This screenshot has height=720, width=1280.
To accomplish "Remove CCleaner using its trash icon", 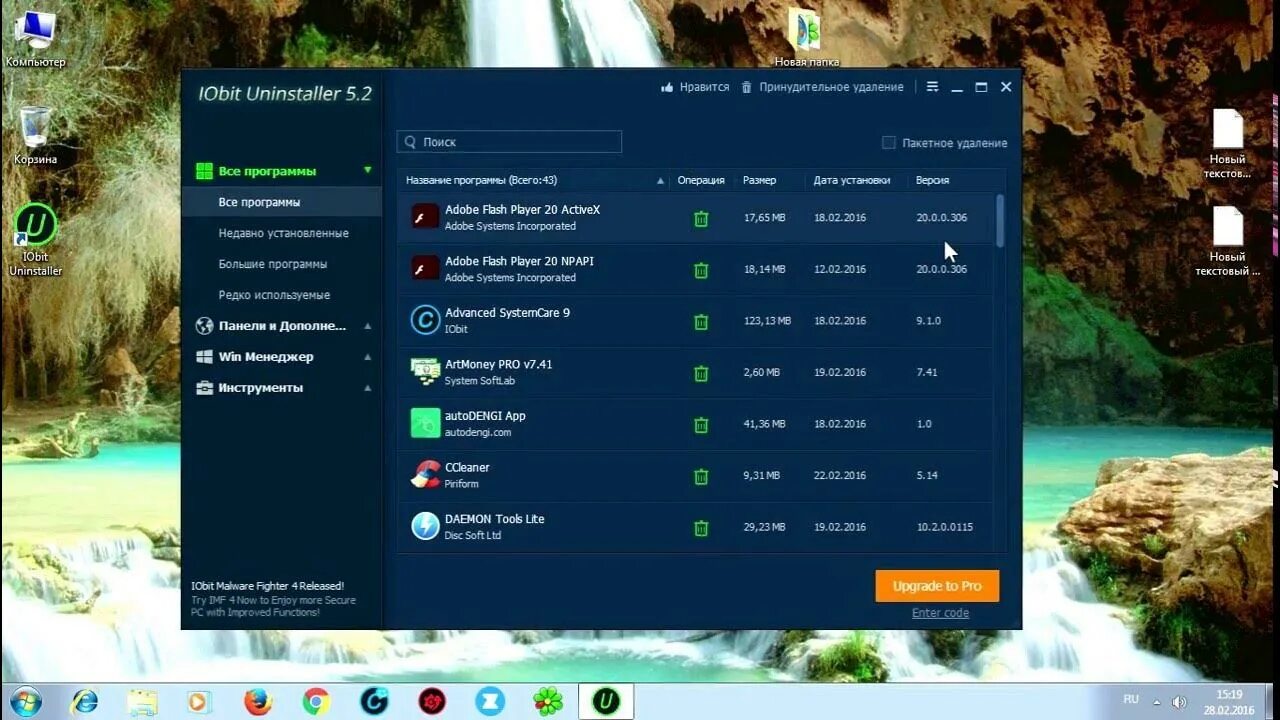I will [x=701, y=476].
